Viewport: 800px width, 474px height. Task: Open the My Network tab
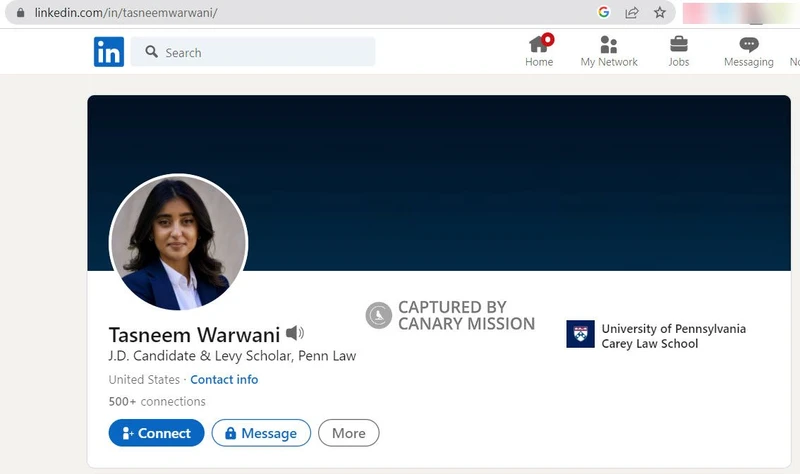[609, 51]
